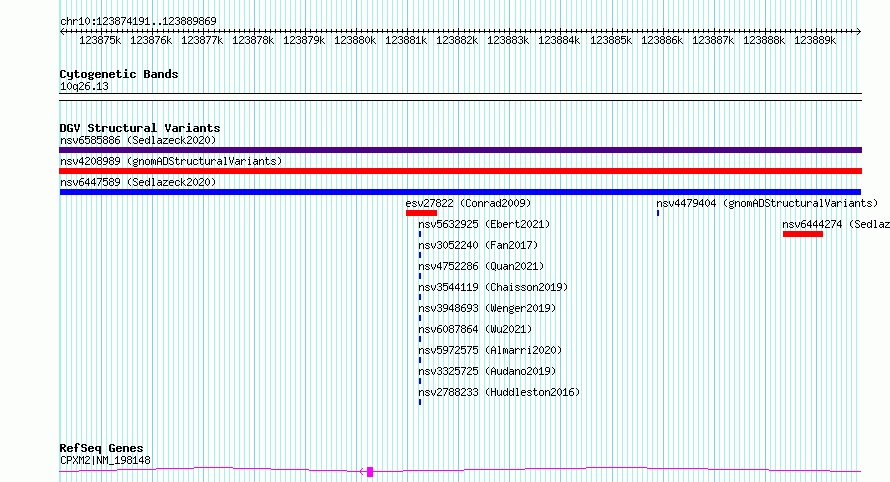The width and height of the screenshot is (890, 482).
Task: Click the nsv5972575 (Almarri2020) label
Action: point(490,350)
